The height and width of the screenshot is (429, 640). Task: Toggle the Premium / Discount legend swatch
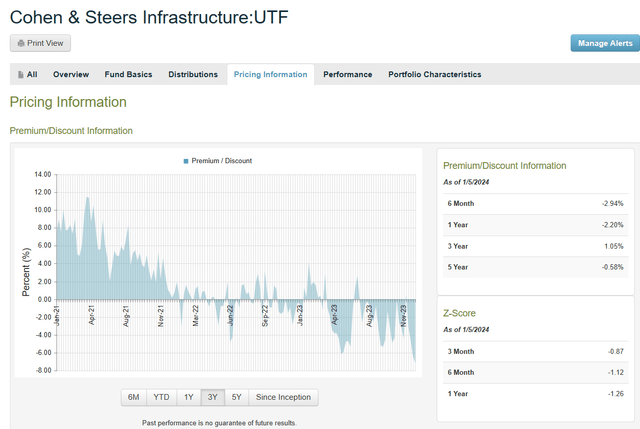point(186,161)
